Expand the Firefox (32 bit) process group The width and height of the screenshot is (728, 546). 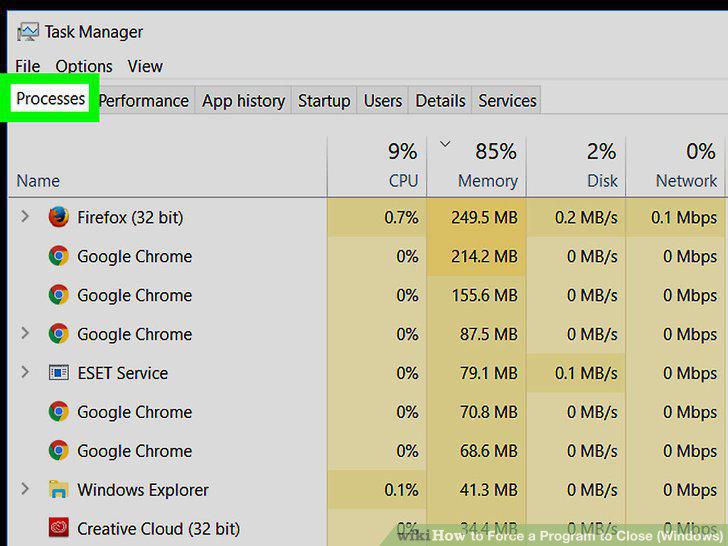coord(25,216)
